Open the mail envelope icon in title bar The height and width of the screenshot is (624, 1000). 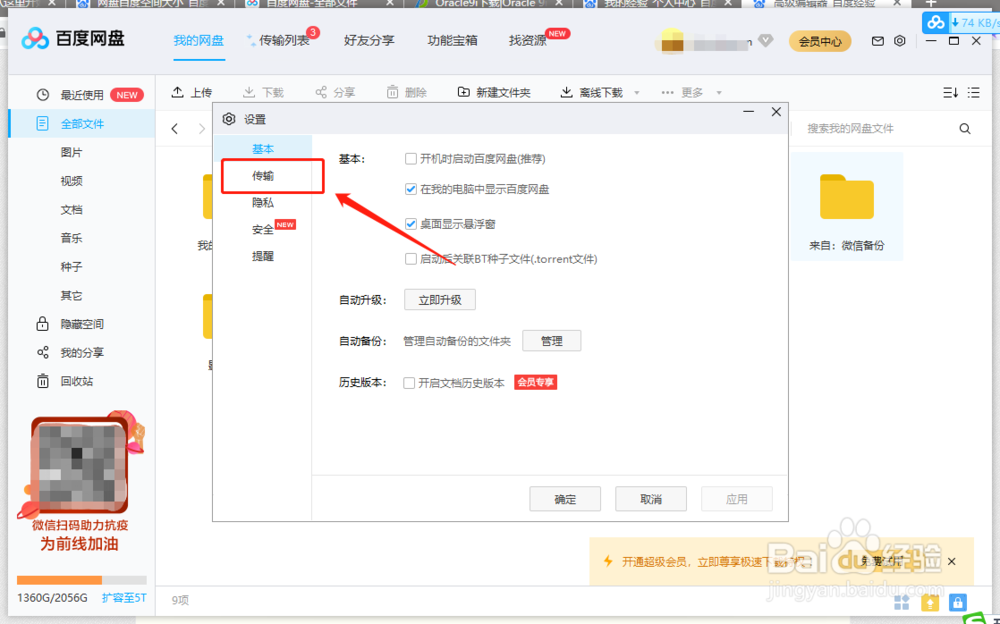(x=878, y=41)
